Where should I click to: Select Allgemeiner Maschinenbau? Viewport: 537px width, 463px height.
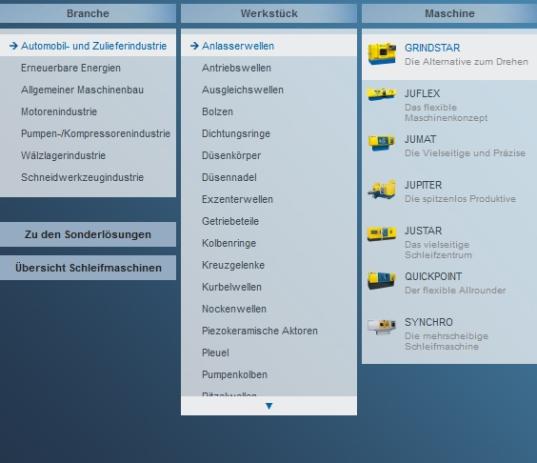pos(82,90)
